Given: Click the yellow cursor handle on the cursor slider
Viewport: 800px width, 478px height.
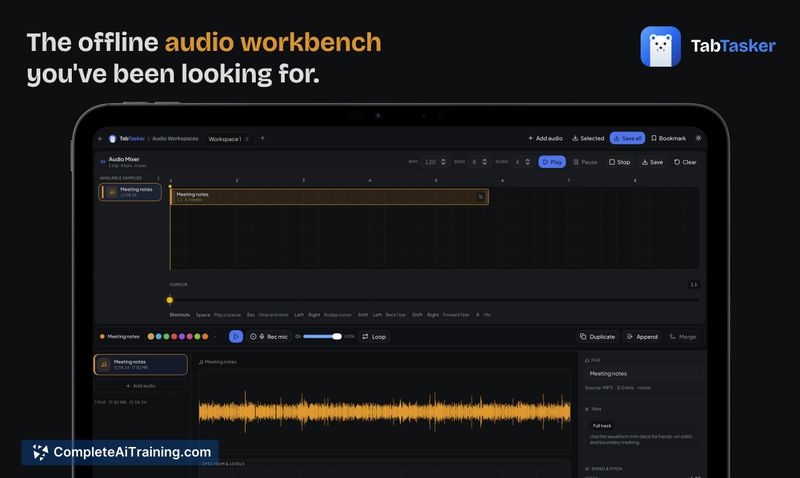Looking at the screenshot, I should 170,300.
